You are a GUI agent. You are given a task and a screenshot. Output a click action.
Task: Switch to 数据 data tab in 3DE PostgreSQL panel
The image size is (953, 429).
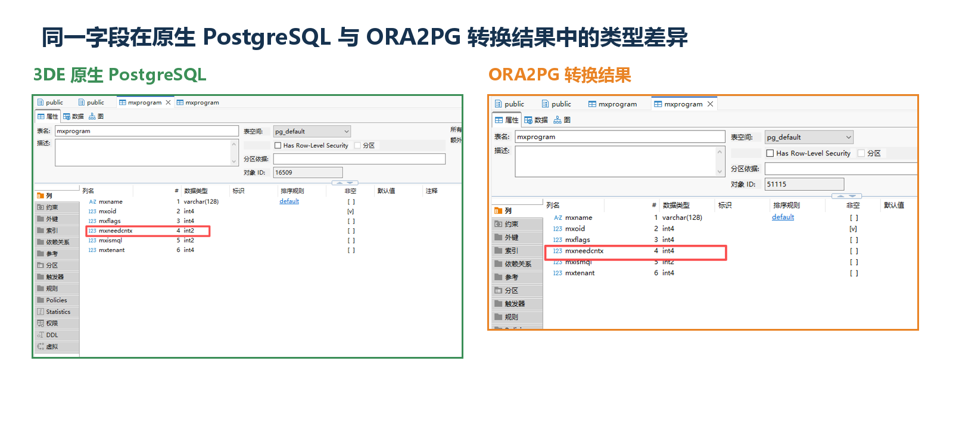click(74, 116)
